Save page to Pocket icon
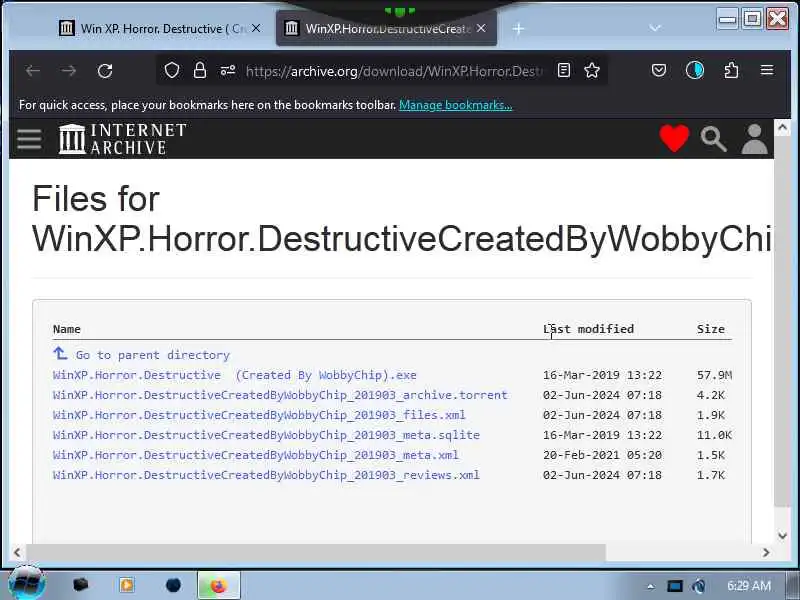 (x=659, y=70)
